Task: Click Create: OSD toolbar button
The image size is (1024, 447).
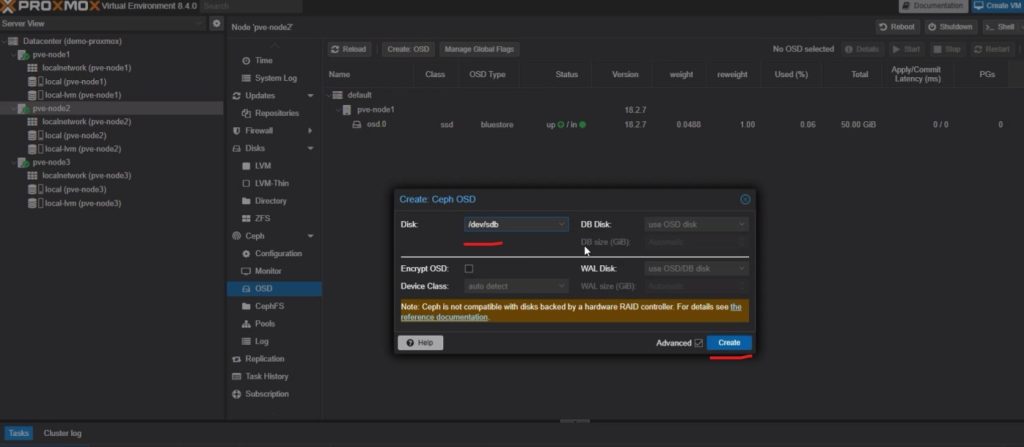Action: [x=408, y=50]
